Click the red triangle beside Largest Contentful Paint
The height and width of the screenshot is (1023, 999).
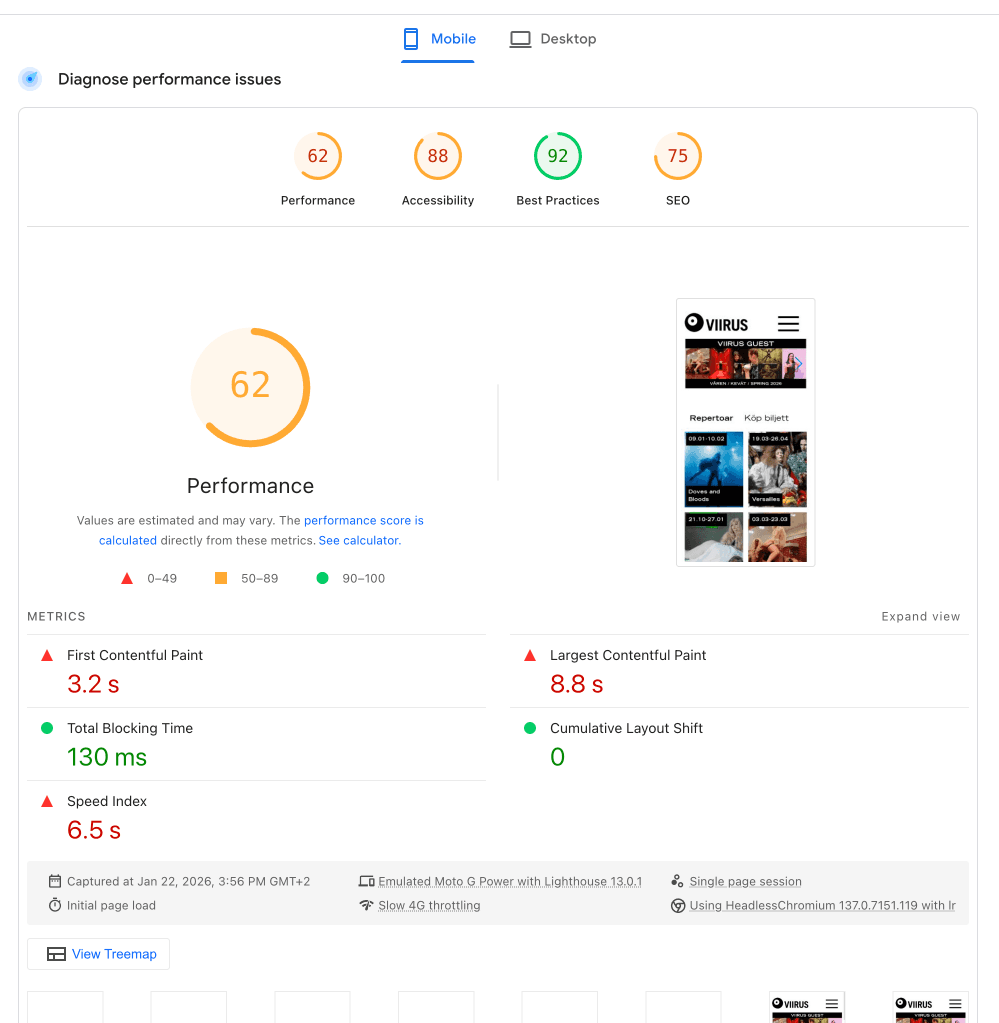click(x=529, y=655)
